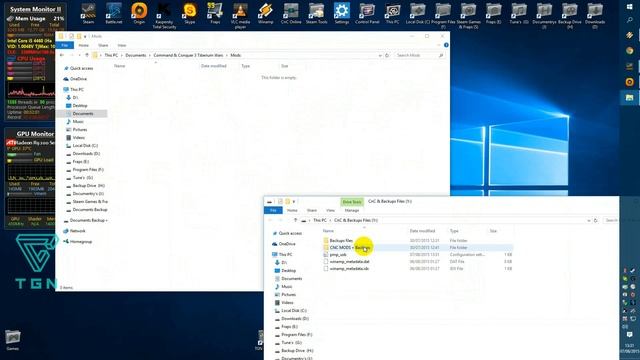Click This PC in CnC & Backups address path
640x360 pixels.
[x=320, y=220]
